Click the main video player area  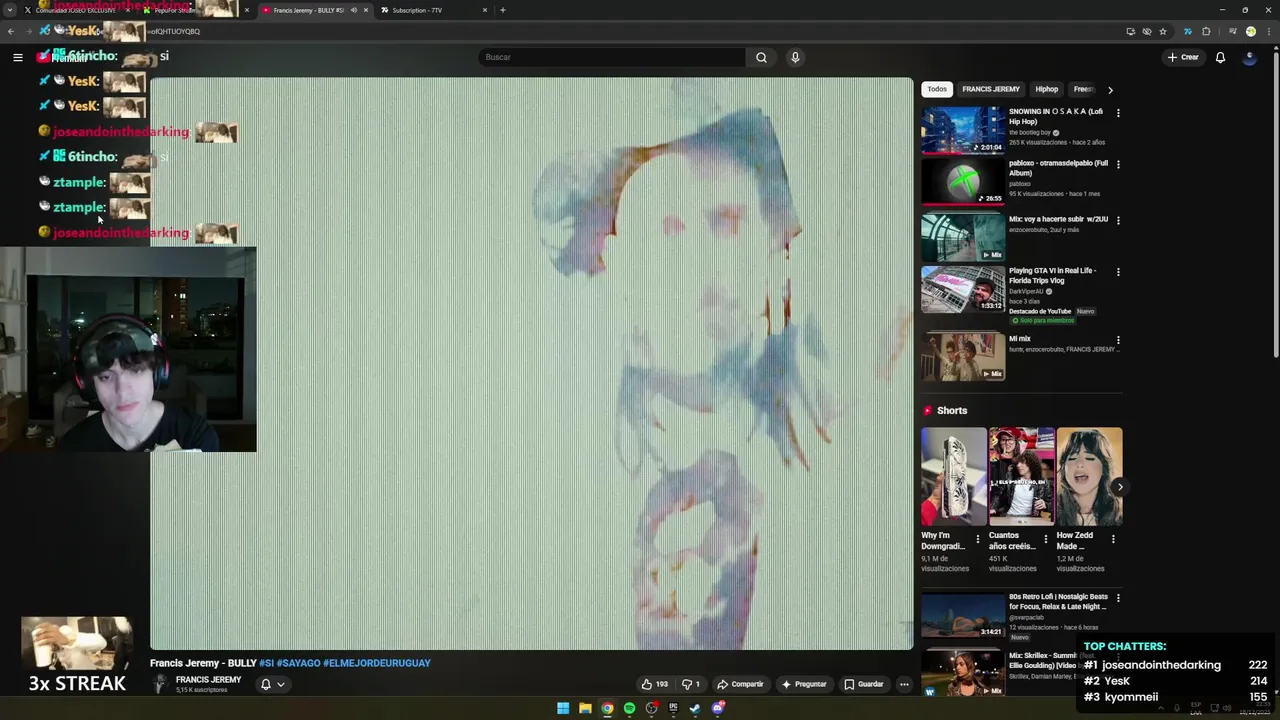(x=531, y=364)
